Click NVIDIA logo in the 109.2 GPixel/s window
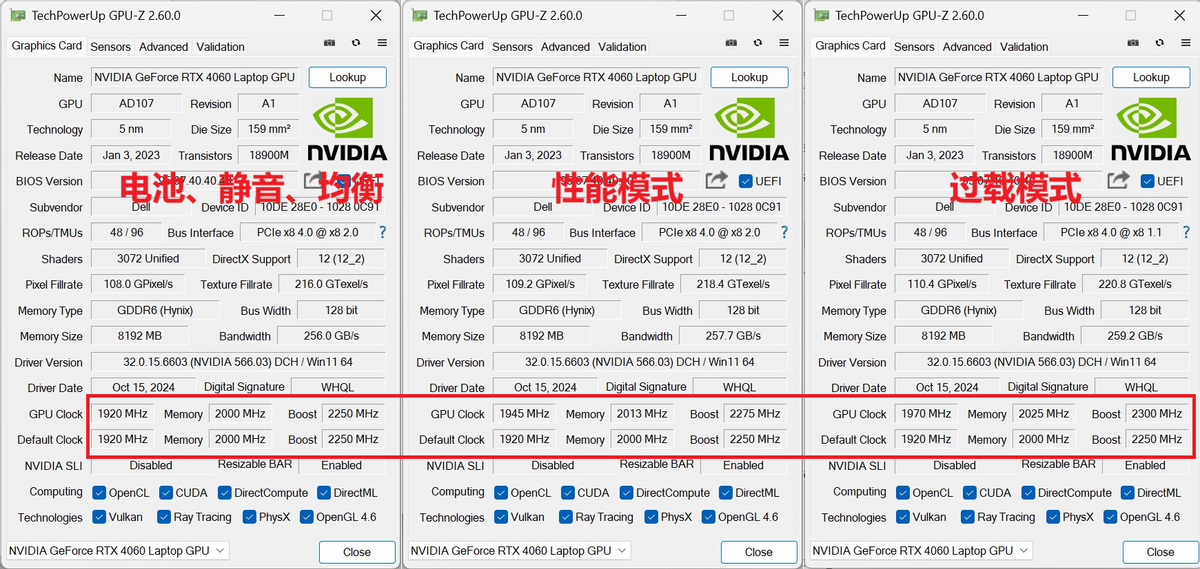The height and width of the screenshot is (569, 1200). click(749, 128)
